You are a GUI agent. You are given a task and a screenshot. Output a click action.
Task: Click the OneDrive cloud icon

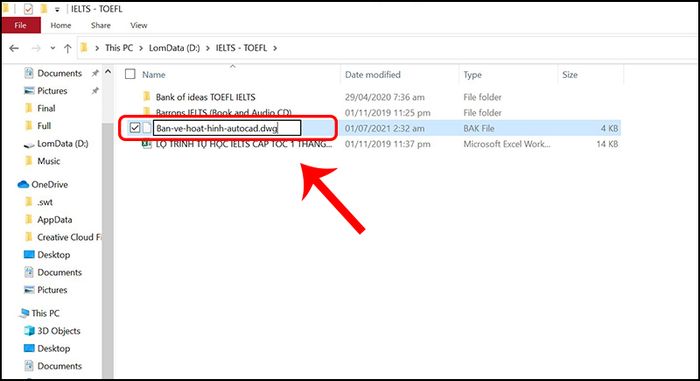coord(23,184)
